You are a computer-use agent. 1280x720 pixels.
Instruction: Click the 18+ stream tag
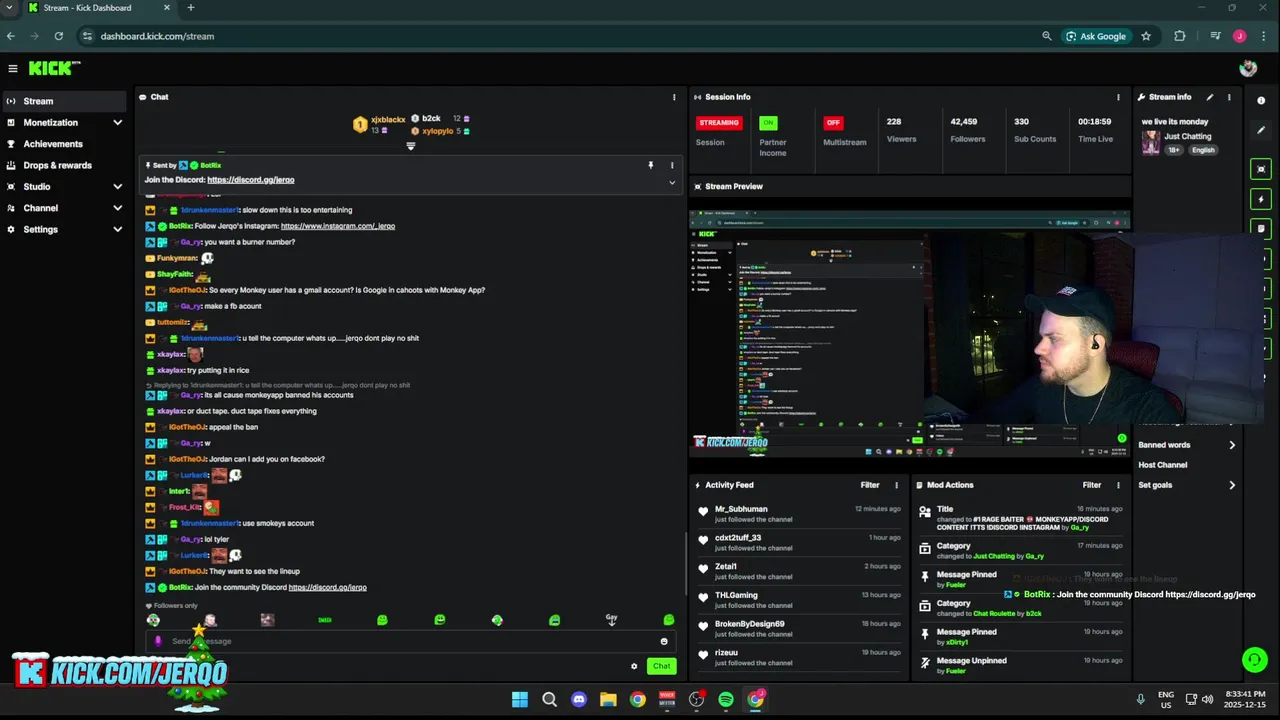(x=1174, y=150)
